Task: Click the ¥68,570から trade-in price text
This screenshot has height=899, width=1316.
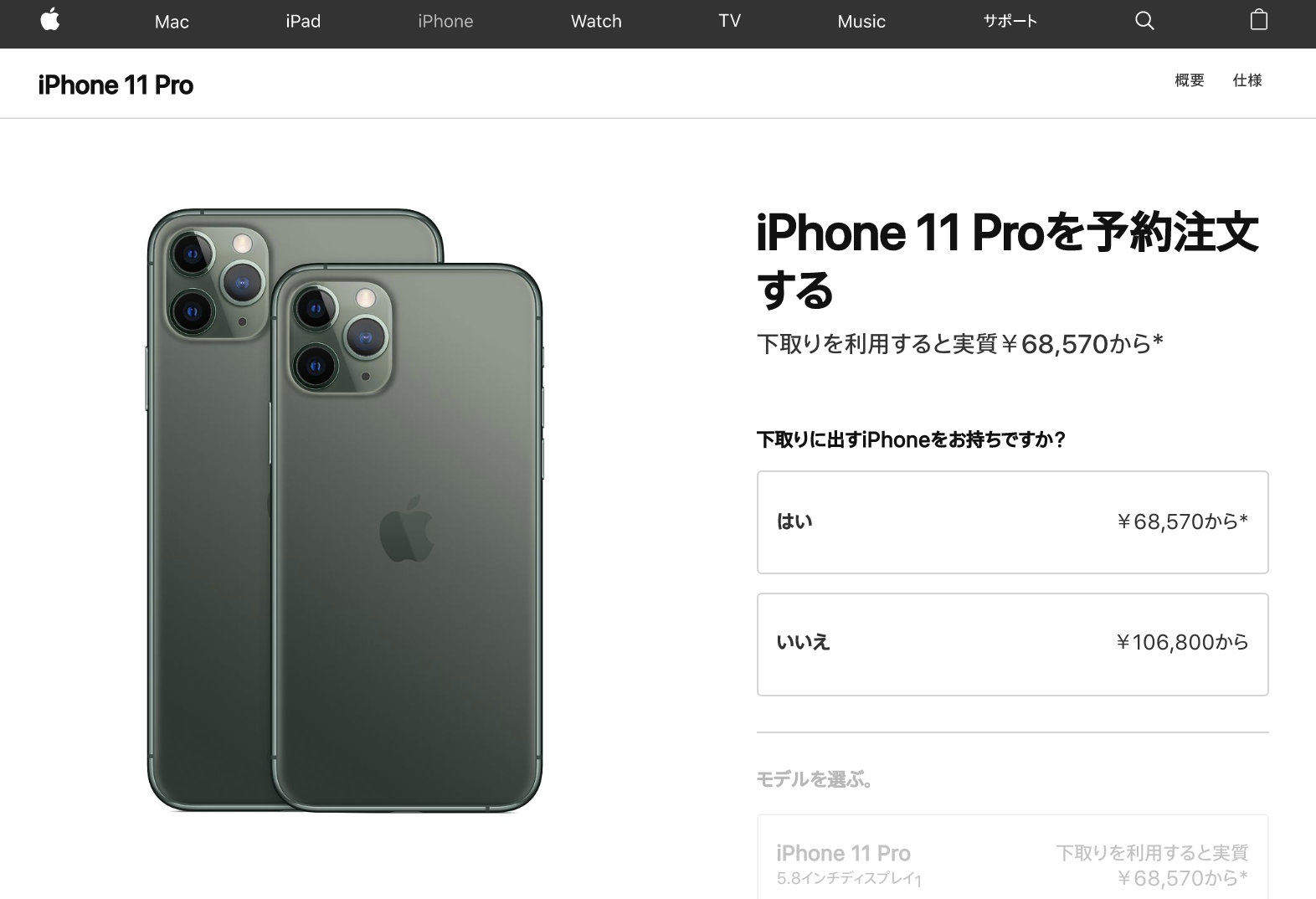Action: 1182,522
